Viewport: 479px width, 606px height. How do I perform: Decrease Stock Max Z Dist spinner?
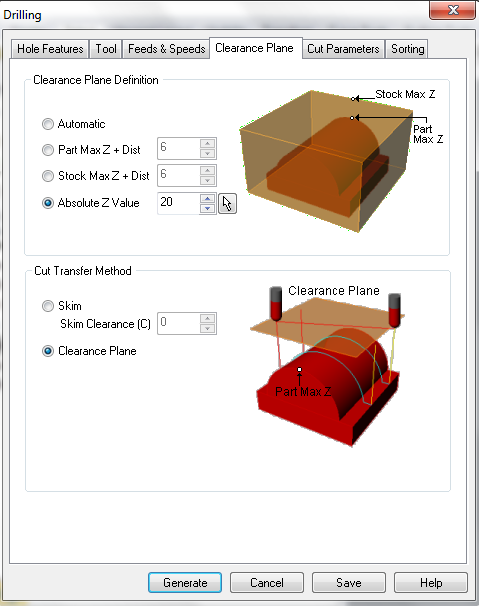point(208,180)
